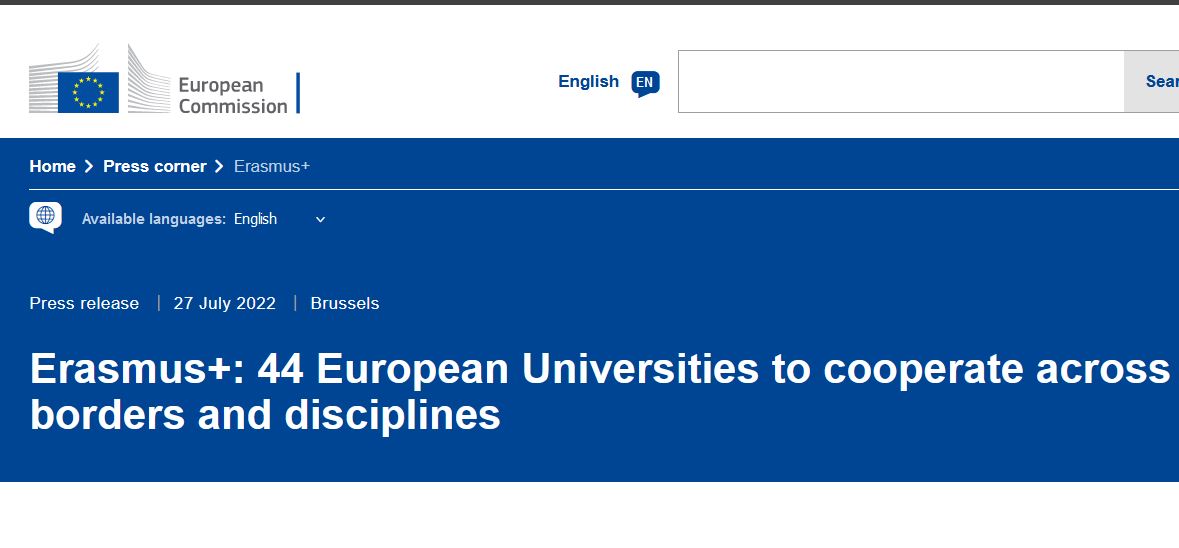
Task: Expand the Available languages English dropdown
Action: pos(279,220)
